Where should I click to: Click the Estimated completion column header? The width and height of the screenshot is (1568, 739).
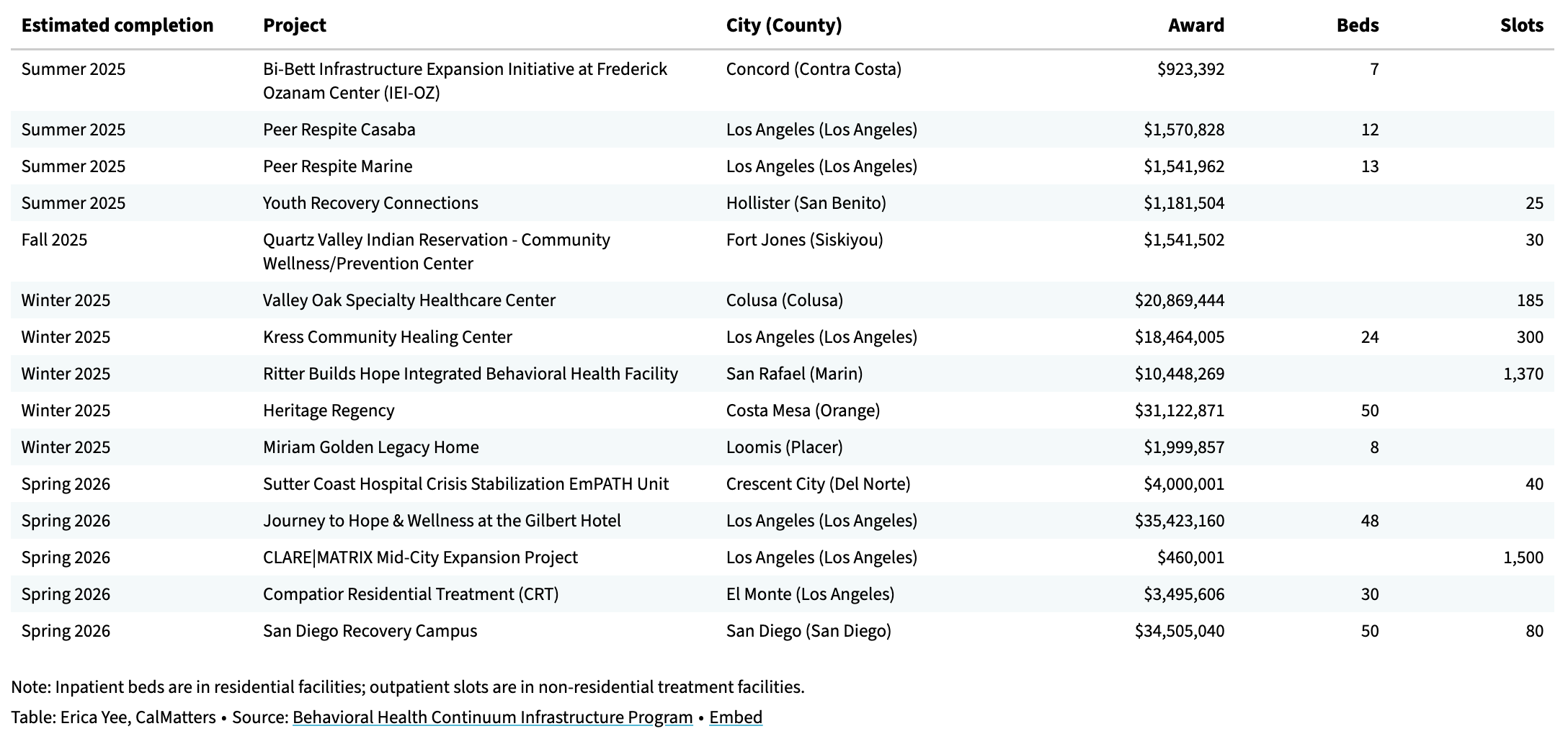(x=117, y=25)
